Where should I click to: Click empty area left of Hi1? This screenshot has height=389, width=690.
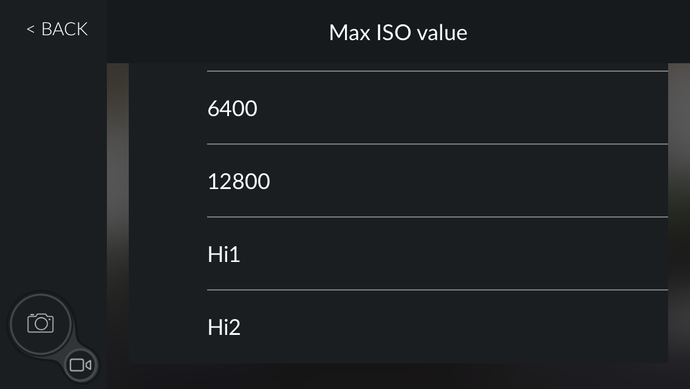(x=168, y=254)
